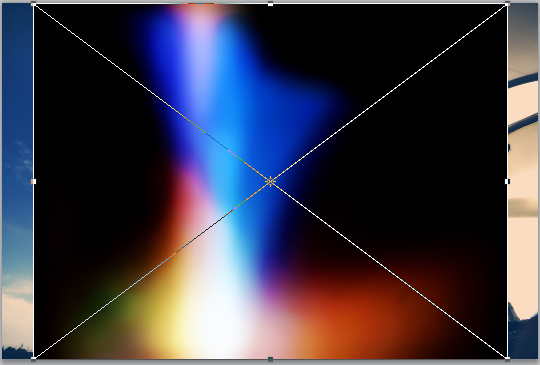Click the top-center transform handle
Viewport: 540px width, 365px height.
pyautogui.click(x=270, y=4)
